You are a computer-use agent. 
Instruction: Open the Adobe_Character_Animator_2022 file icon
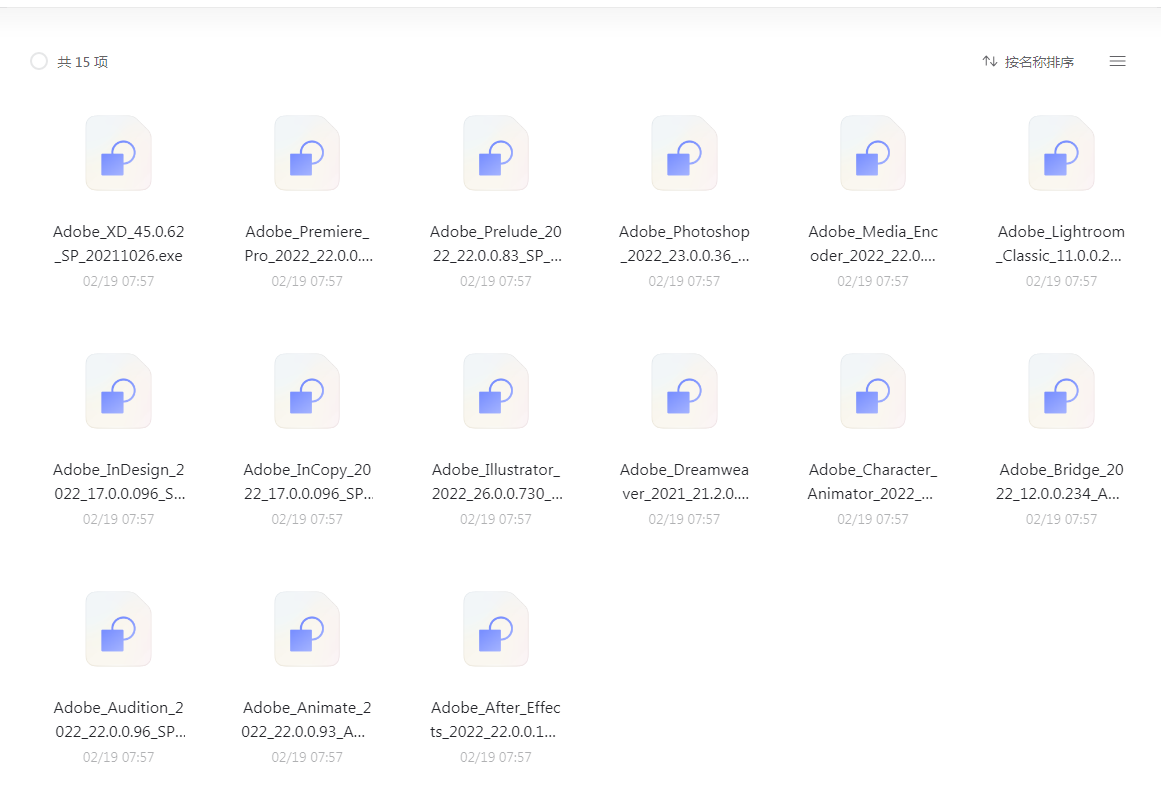point(872,392)
